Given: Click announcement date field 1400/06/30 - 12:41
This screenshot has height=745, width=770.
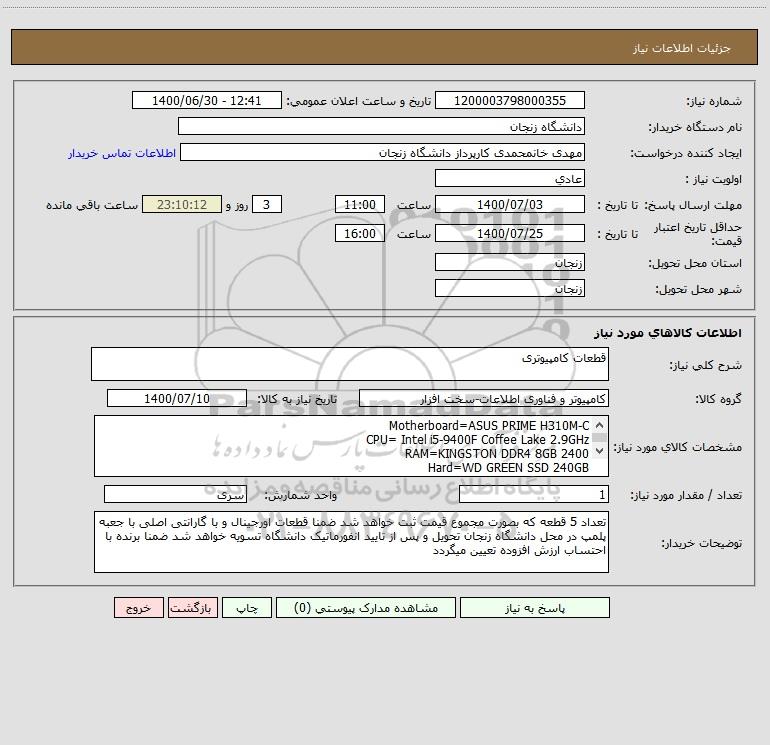Looking at the screenshot, I should click(207, 100).
